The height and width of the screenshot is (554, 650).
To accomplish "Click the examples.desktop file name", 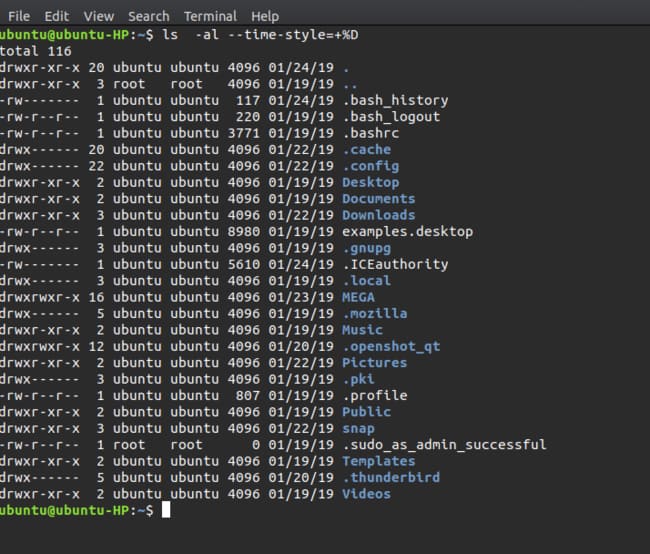I will point(407,231).
